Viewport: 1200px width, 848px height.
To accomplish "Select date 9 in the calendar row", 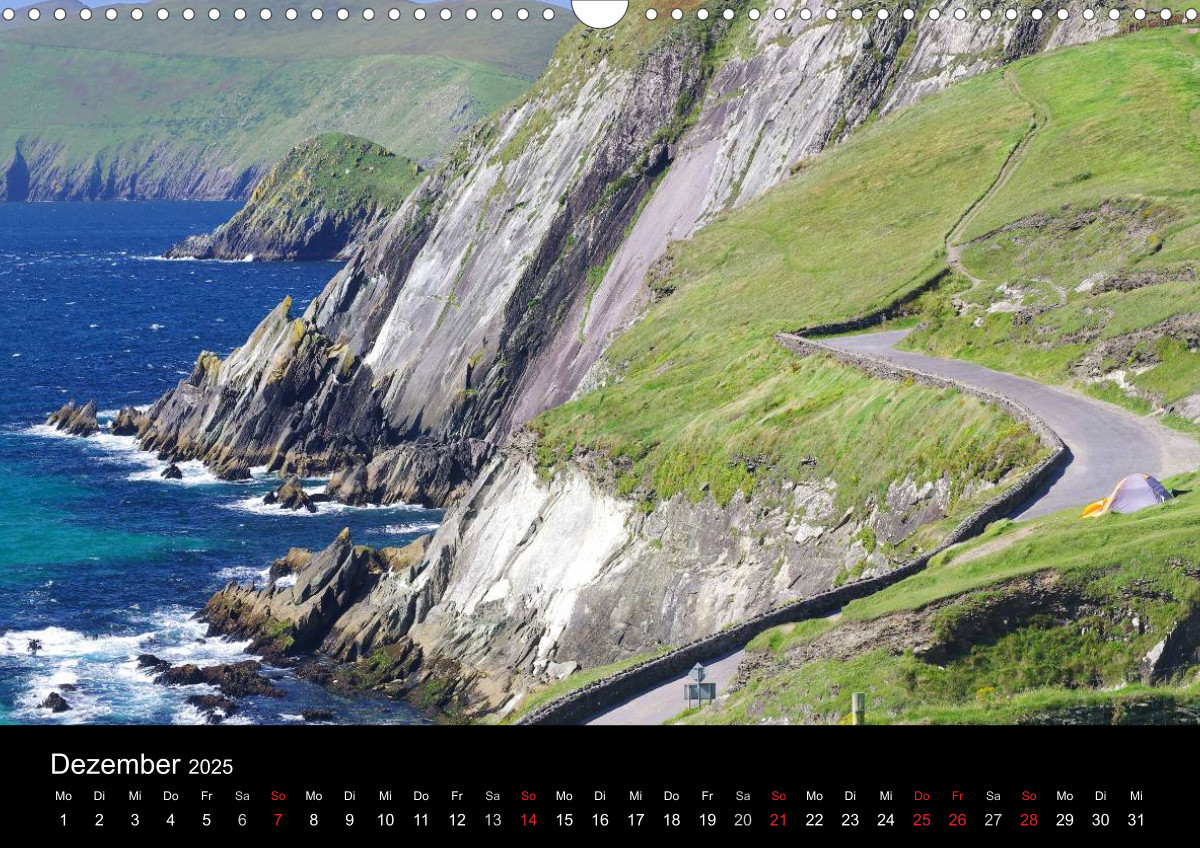I will [x=349, y=820].
